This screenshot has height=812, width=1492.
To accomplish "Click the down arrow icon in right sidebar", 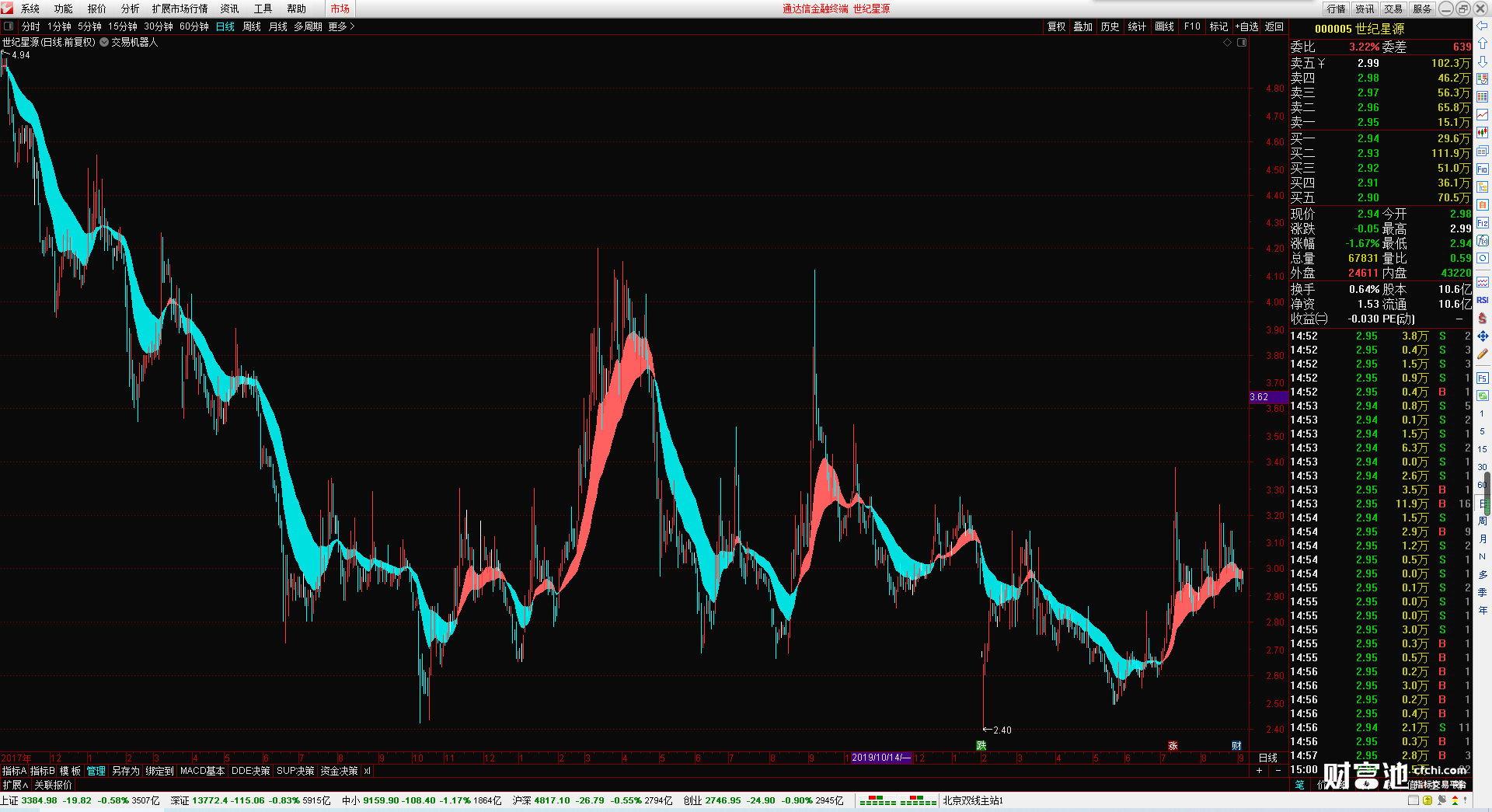I will [x=1482, y=61].
